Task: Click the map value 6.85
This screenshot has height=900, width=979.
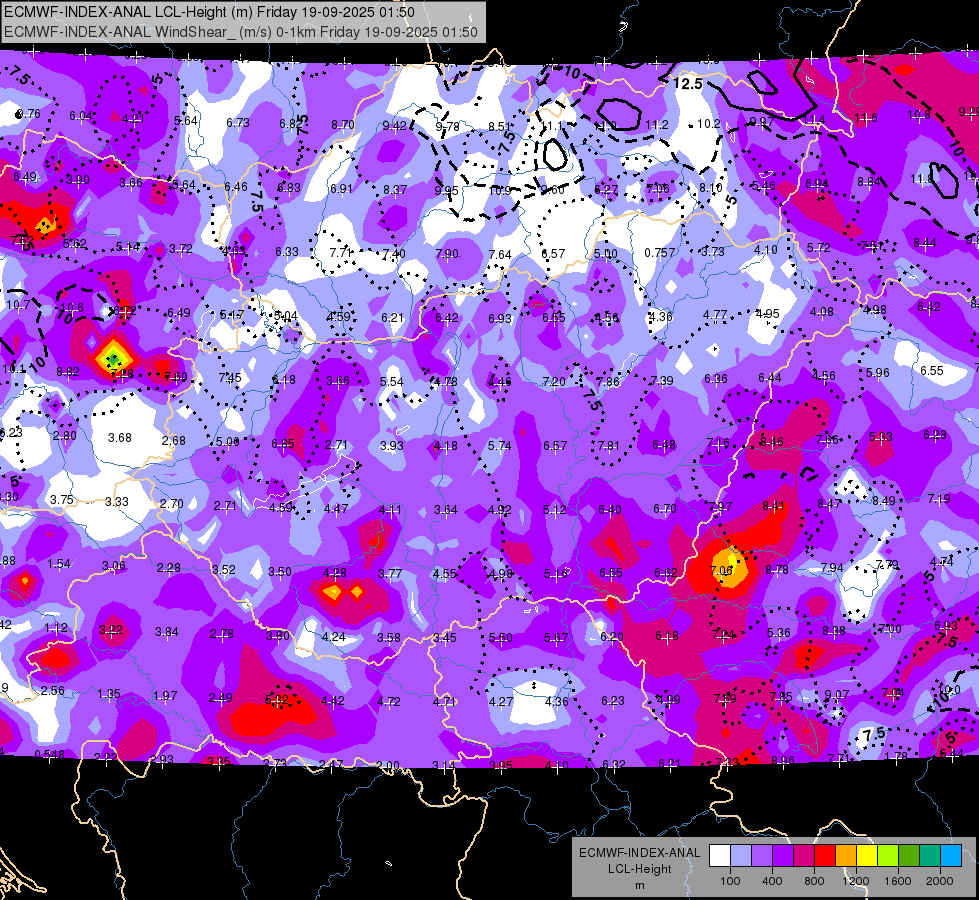Action: (x=283, y=444)
